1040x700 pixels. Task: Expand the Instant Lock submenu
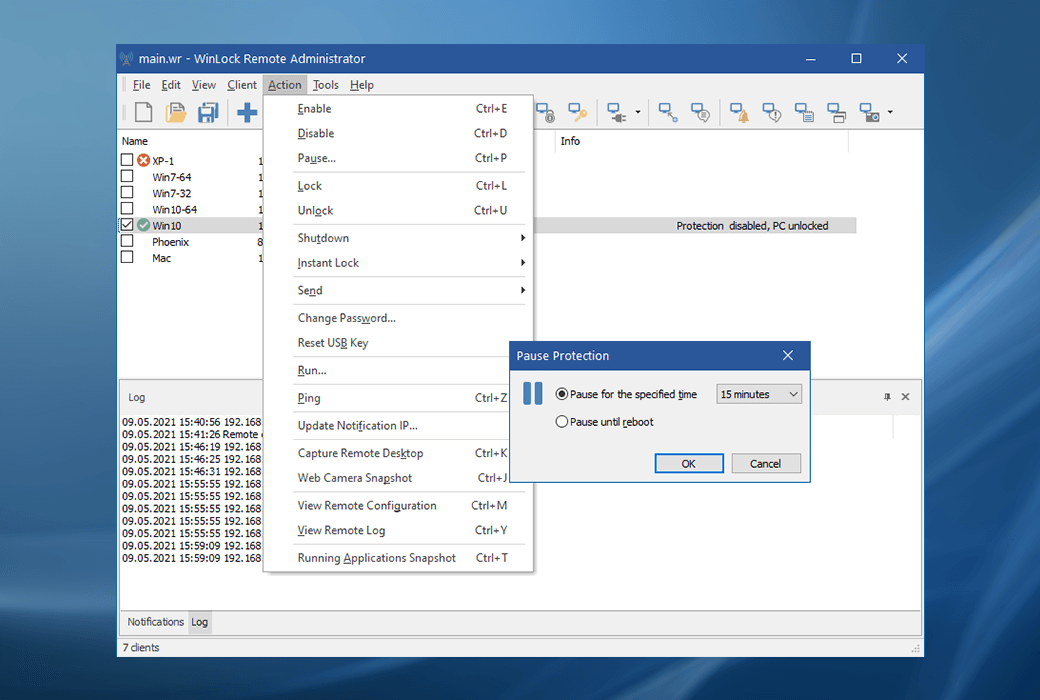coord(409,263)
